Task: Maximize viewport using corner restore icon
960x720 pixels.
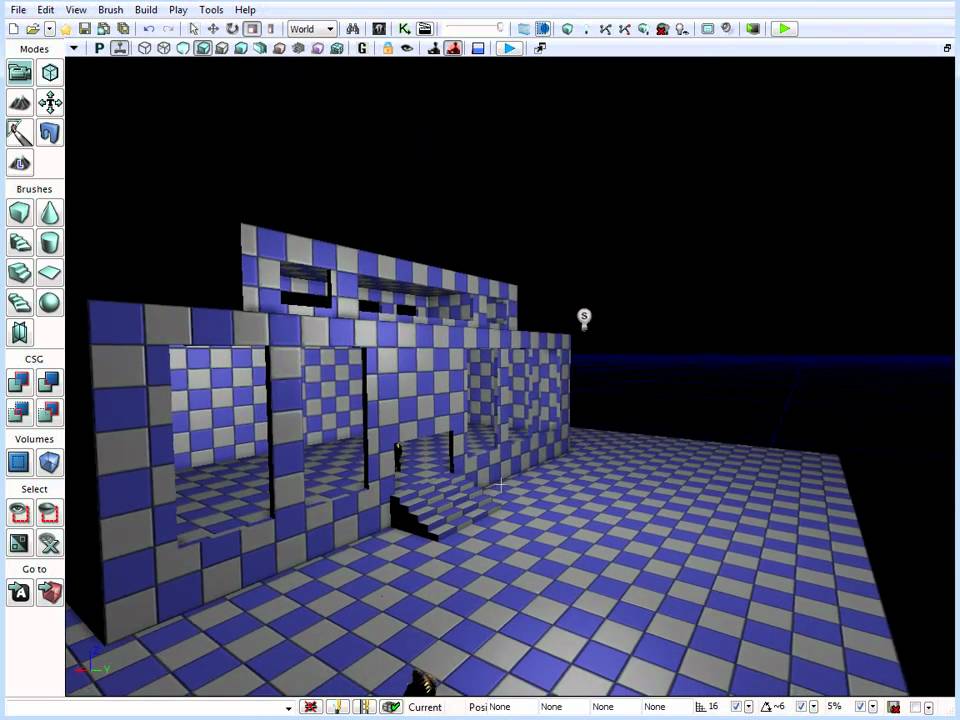Action: [947, 48]
